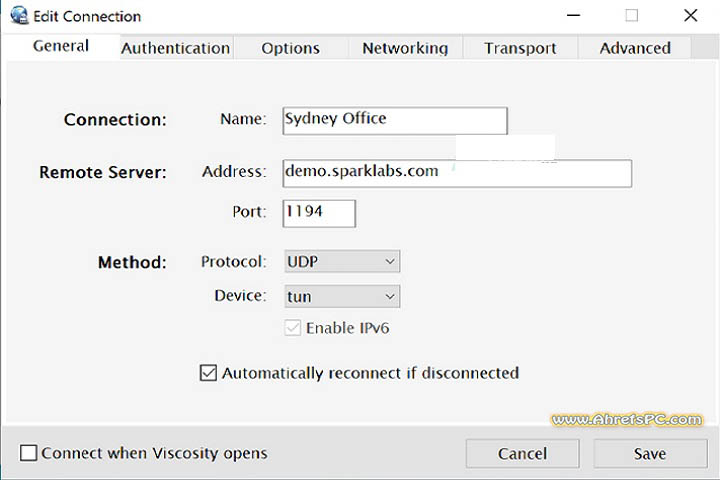Click the Viscosity globe icon in title bar

tap(18, 16)
